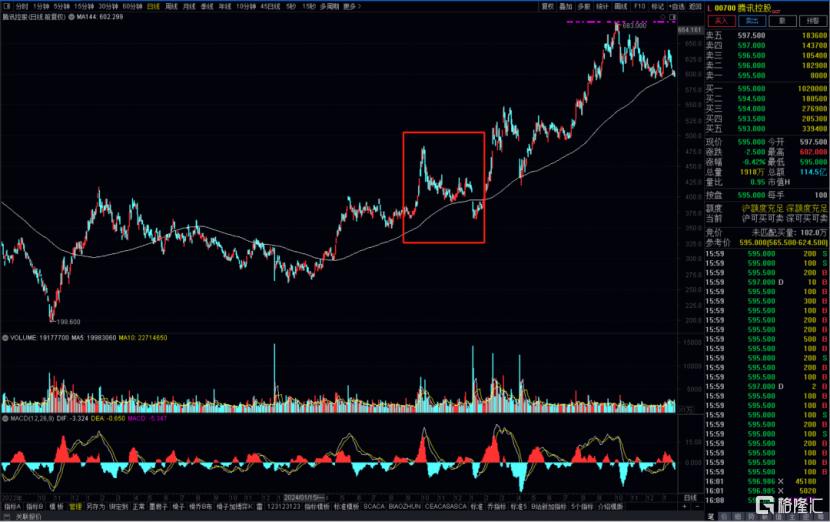
Task: Select the 5分钟 period tab
Action: pos(61,6)
